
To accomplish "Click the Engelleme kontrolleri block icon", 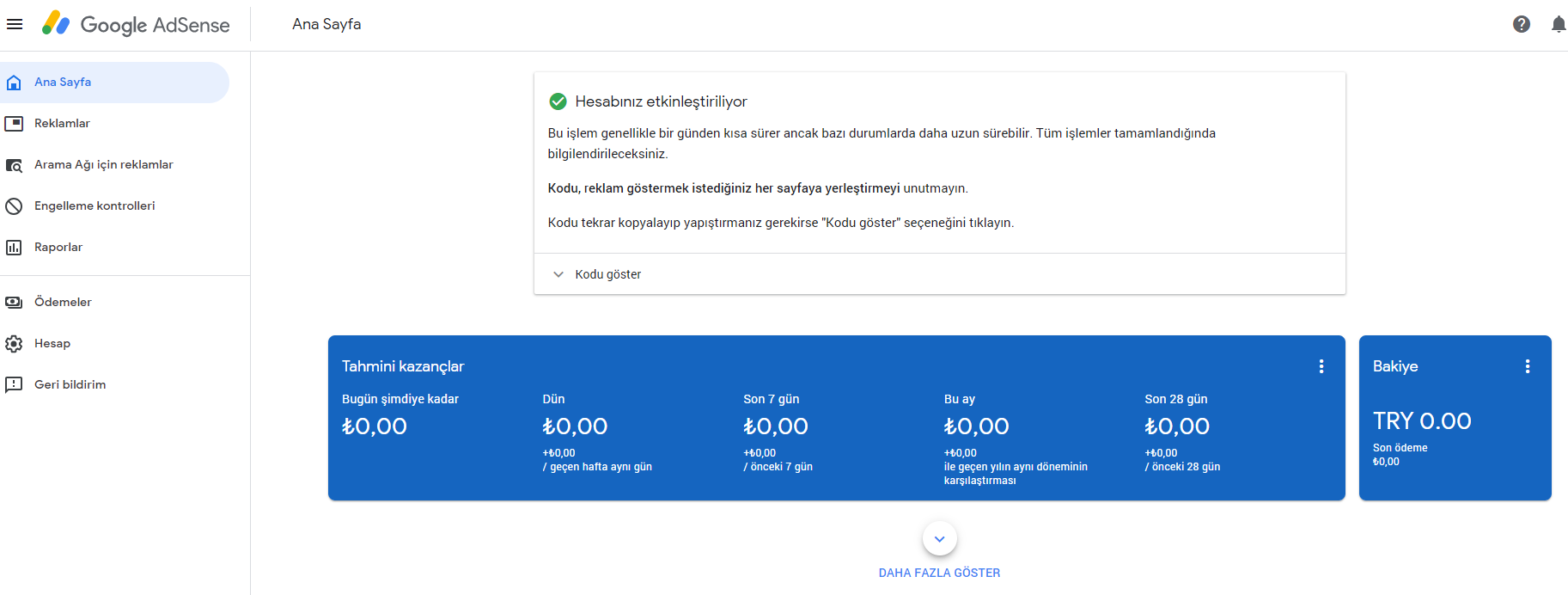I will pos(14,206).
